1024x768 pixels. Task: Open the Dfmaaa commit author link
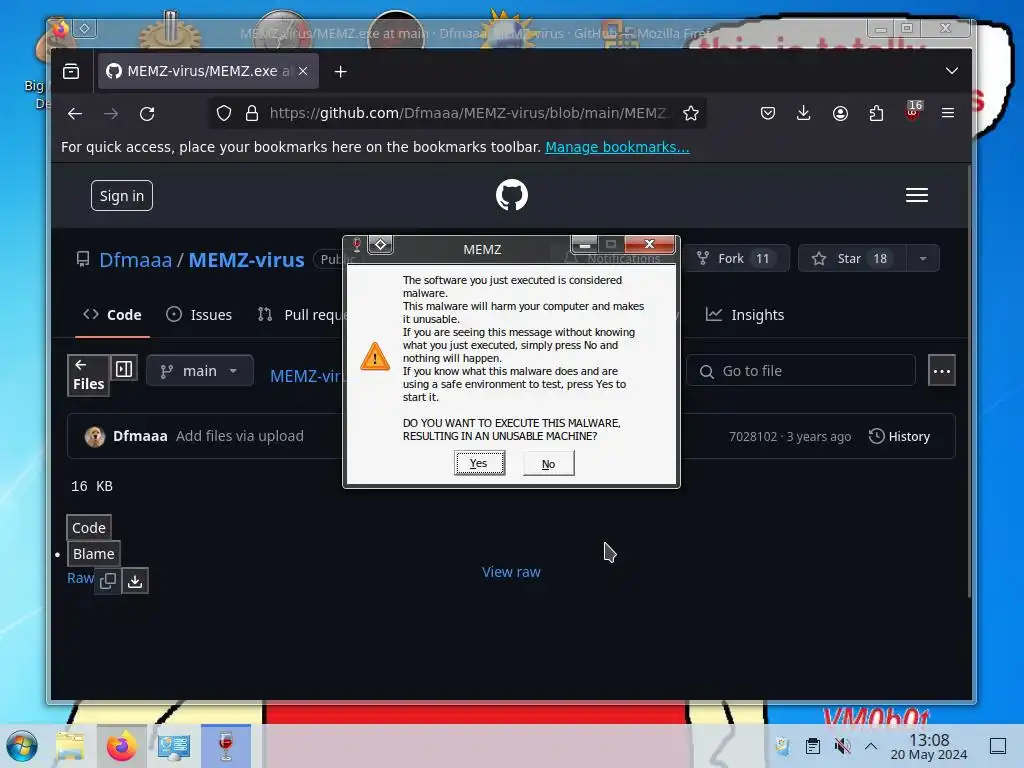(140, 436)
